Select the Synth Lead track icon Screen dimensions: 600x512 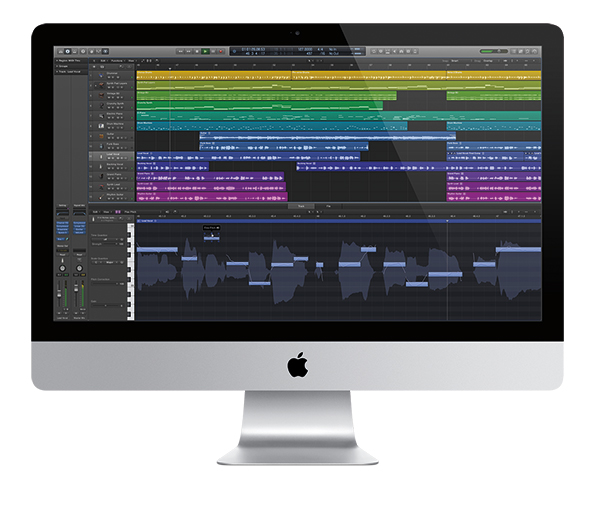(x=101, y=187)
